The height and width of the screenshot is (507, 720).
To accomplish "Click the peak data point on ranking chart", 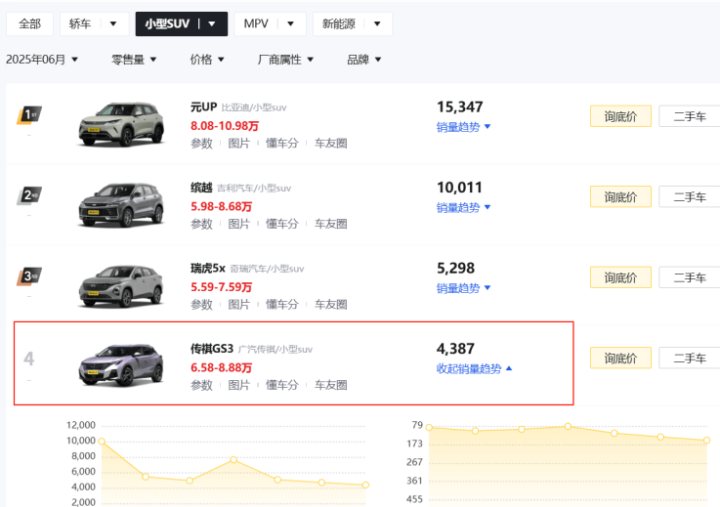I will tap(568, 426).
